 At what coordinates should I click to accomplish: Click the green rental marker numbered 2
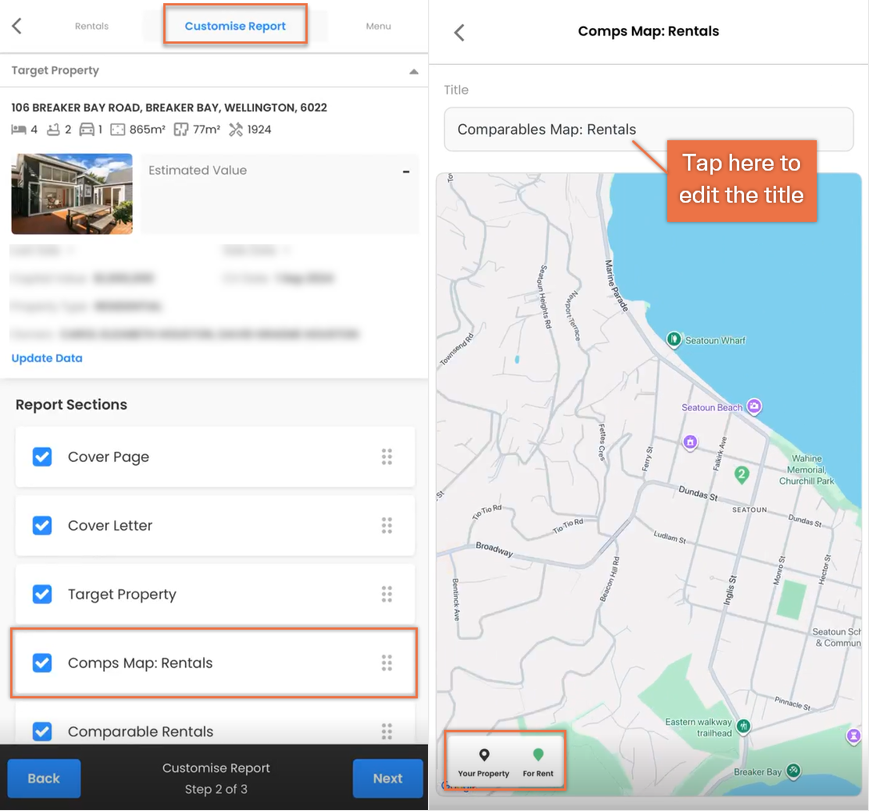click(742, 475)
